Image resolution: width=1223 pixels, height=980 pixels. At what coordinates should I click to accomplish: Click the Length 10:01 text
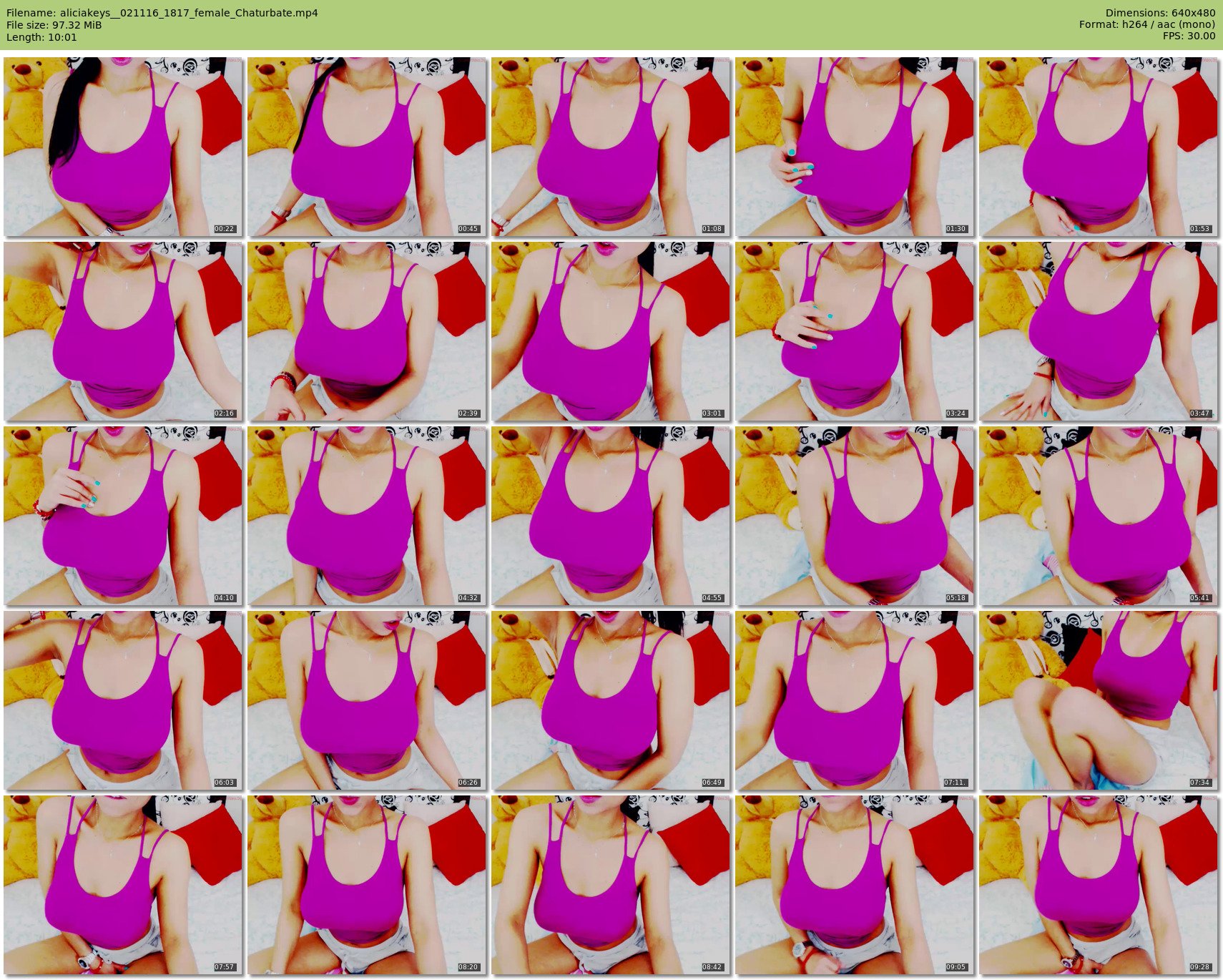(x=41, y=37)
